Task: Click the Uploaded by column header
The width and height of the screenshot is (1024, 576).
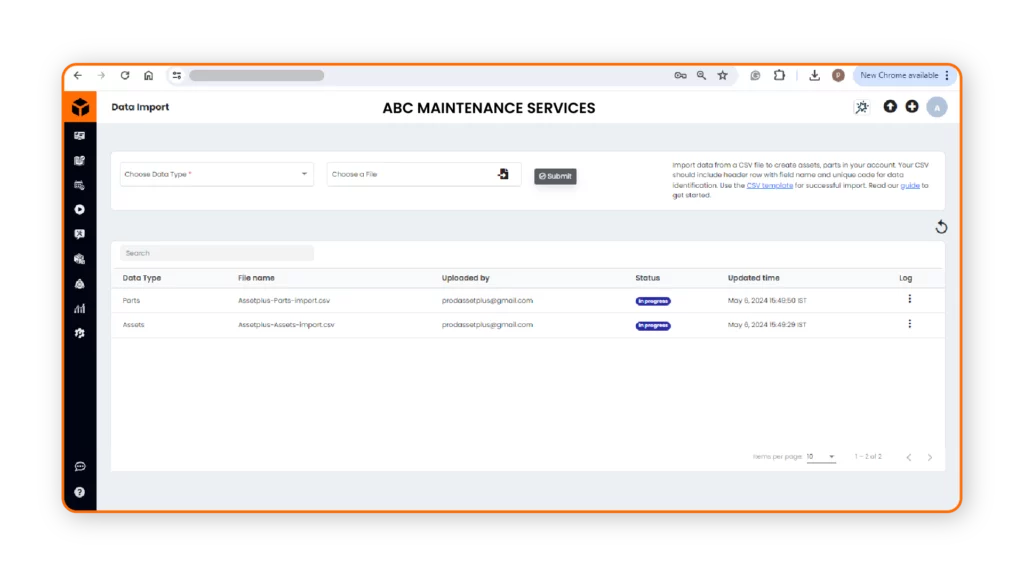Action: tap(466, 278)
